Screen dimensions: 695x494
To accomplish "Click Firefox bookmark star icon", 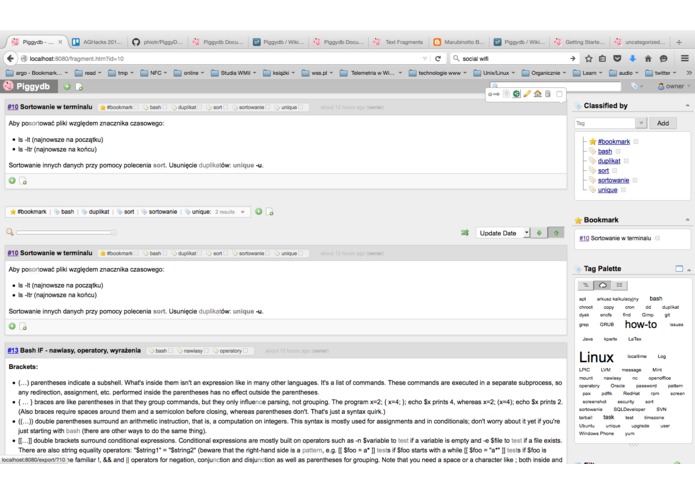I will [589, 58].
